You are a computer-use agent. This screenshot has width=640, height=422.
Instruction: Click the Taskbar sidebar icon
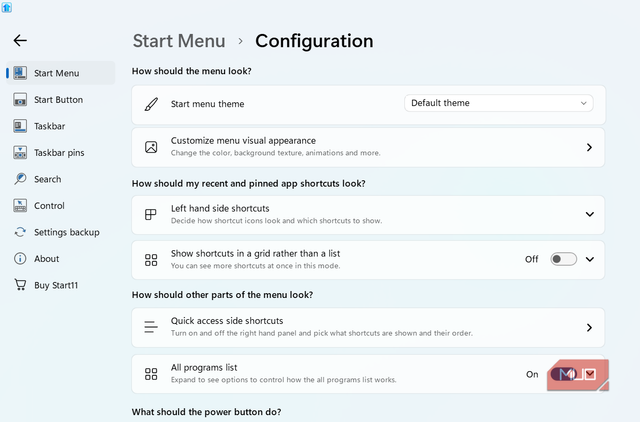(20, 126)
